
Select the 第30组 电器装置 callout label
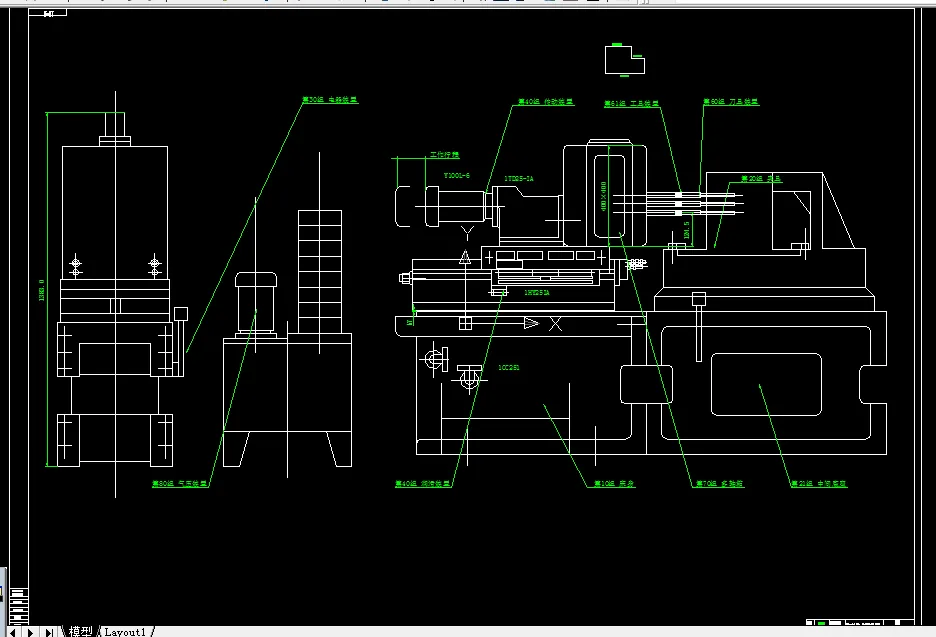point(330,100)
